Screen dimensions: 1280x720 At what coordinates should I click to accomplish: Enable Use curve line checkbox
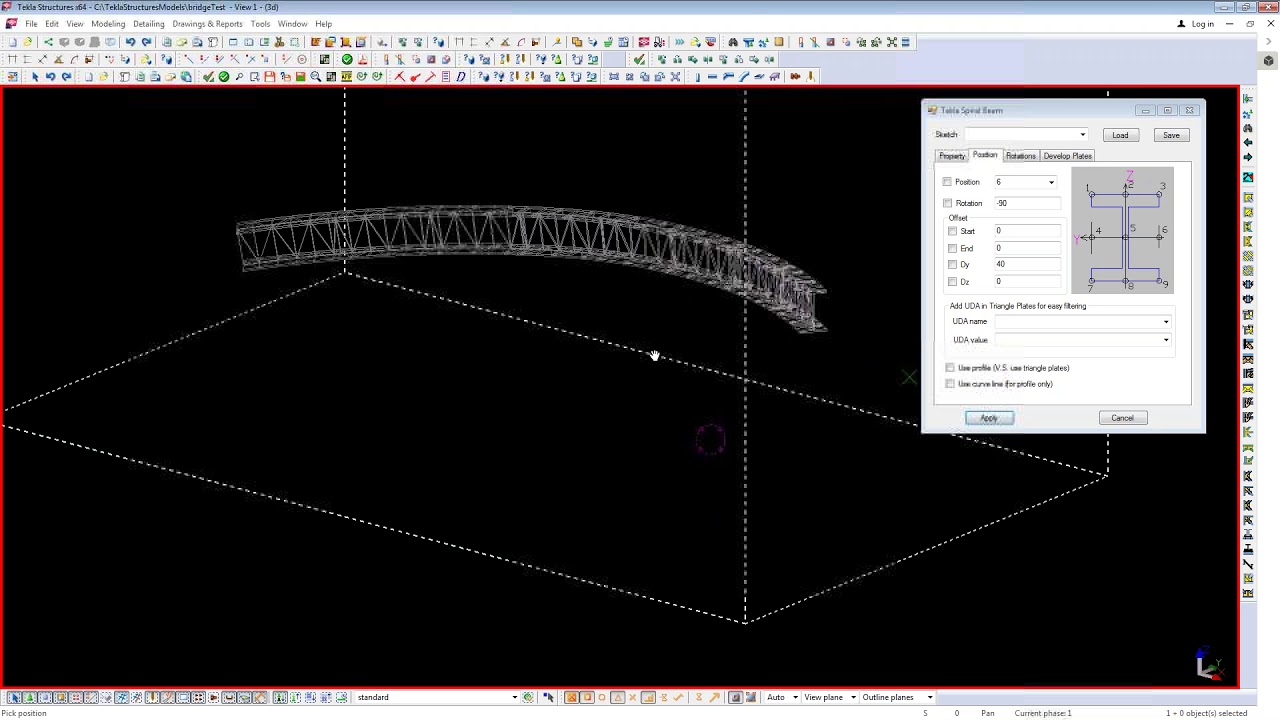(950, 384)
